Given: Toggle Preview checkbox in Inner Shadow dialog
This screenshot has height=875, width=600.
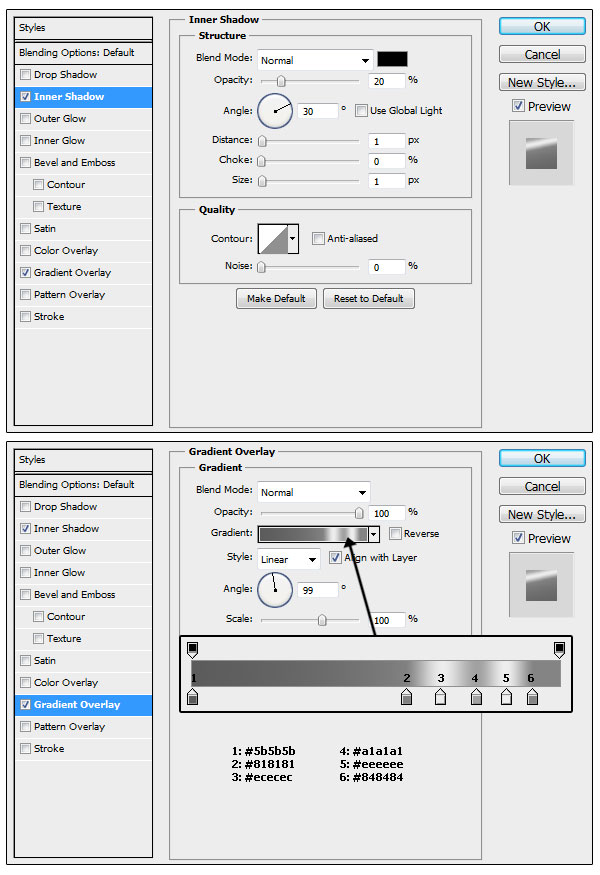Looking at the screenshot, I should (x=519, y=106).
